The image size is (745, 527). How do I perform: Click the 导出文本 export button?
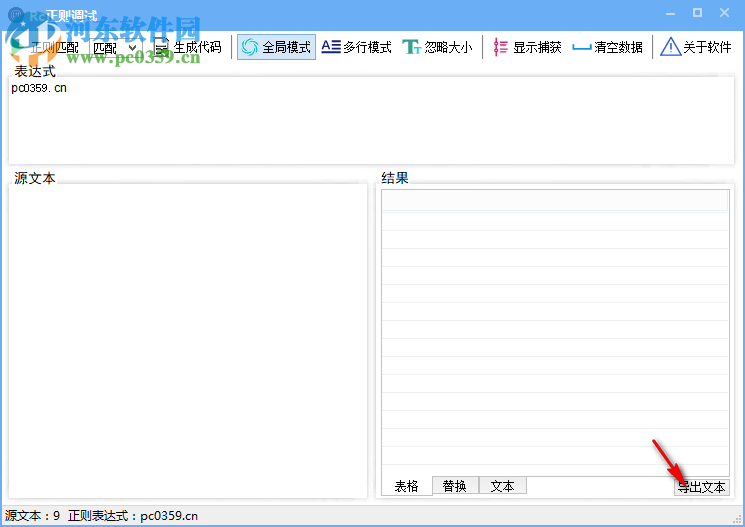tap(702, 487)
